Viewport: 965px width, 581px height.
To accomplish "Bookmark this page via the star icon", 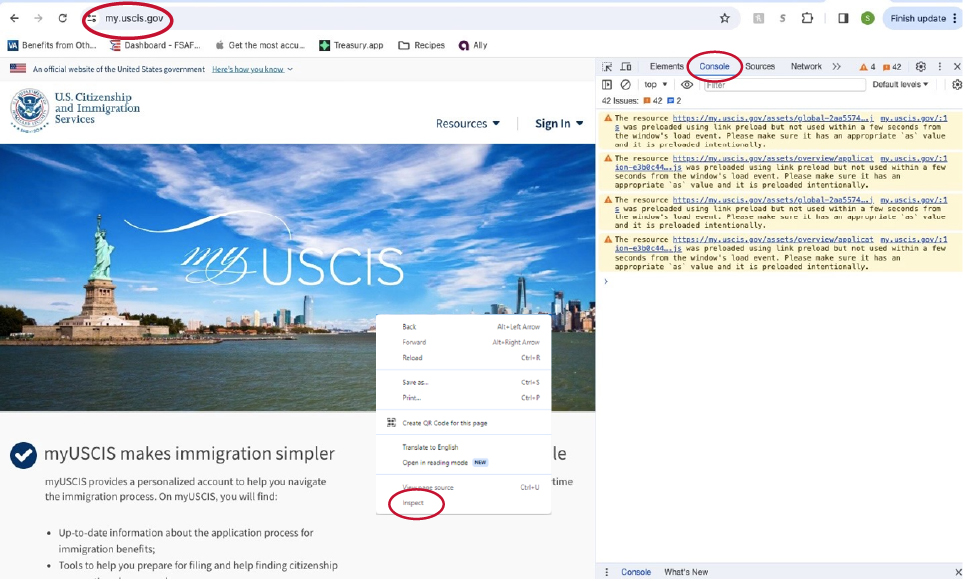I will point(724,17).
